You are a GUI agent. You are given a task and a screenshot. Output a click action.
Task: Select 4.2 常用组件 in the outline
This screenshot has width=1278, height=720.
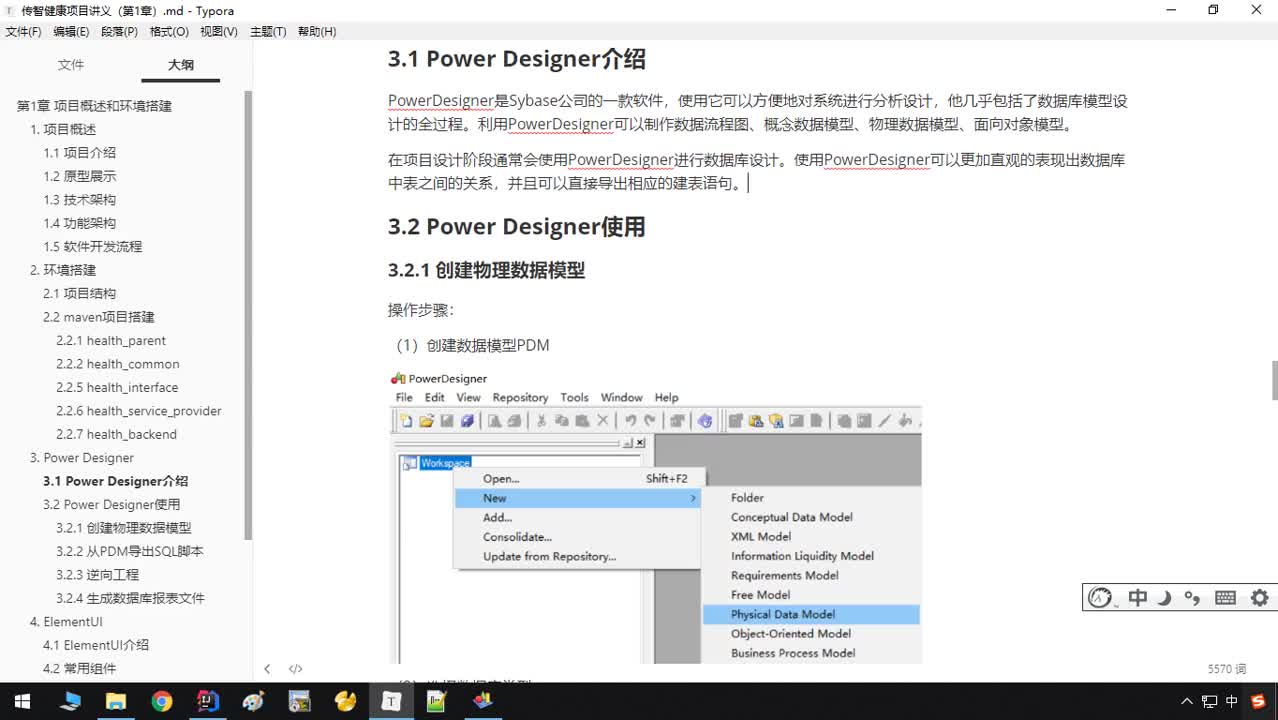point(80,669)
